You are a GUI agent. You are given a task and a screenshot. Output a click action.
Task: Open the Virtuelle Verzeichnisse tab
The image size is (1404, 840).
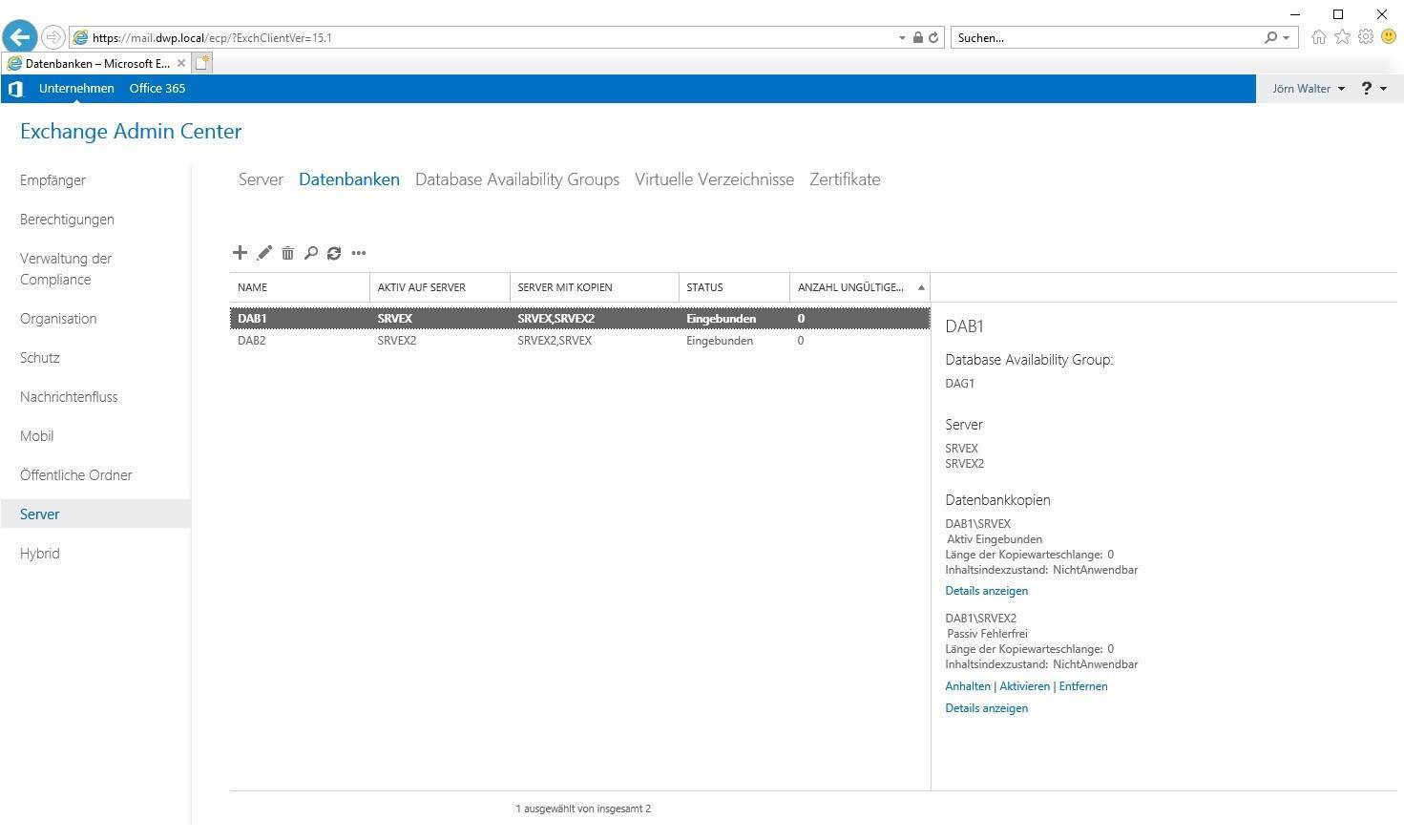tap(714, 179)
